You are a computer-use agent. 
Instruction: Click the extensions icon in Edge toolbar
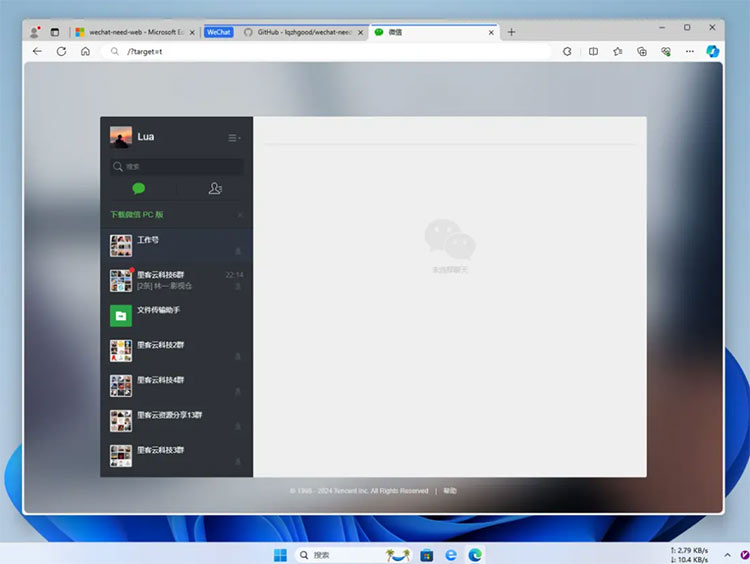[567, 51]
